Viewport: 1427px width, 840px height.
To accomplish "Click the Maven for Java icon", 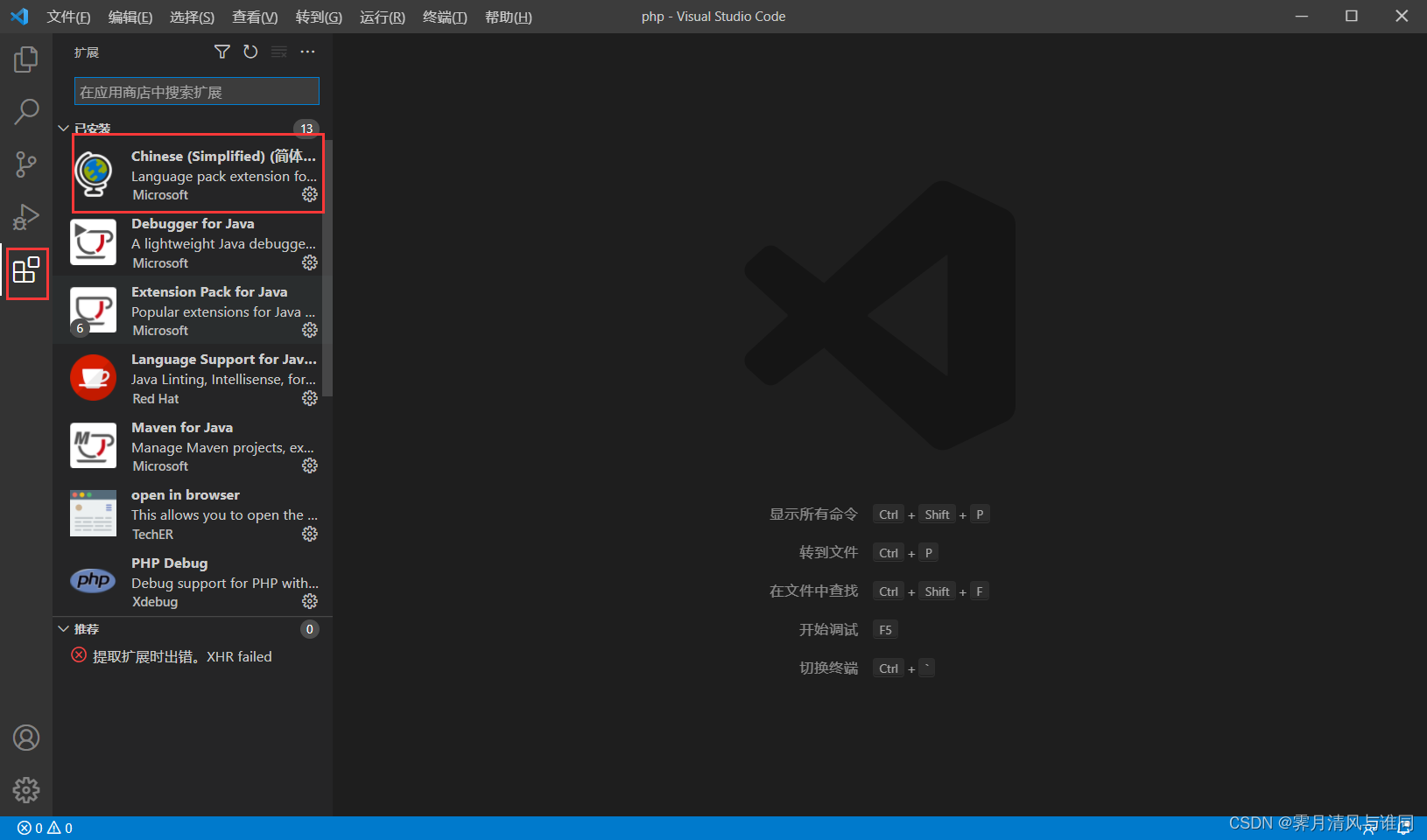I will (x=93, y=446).
